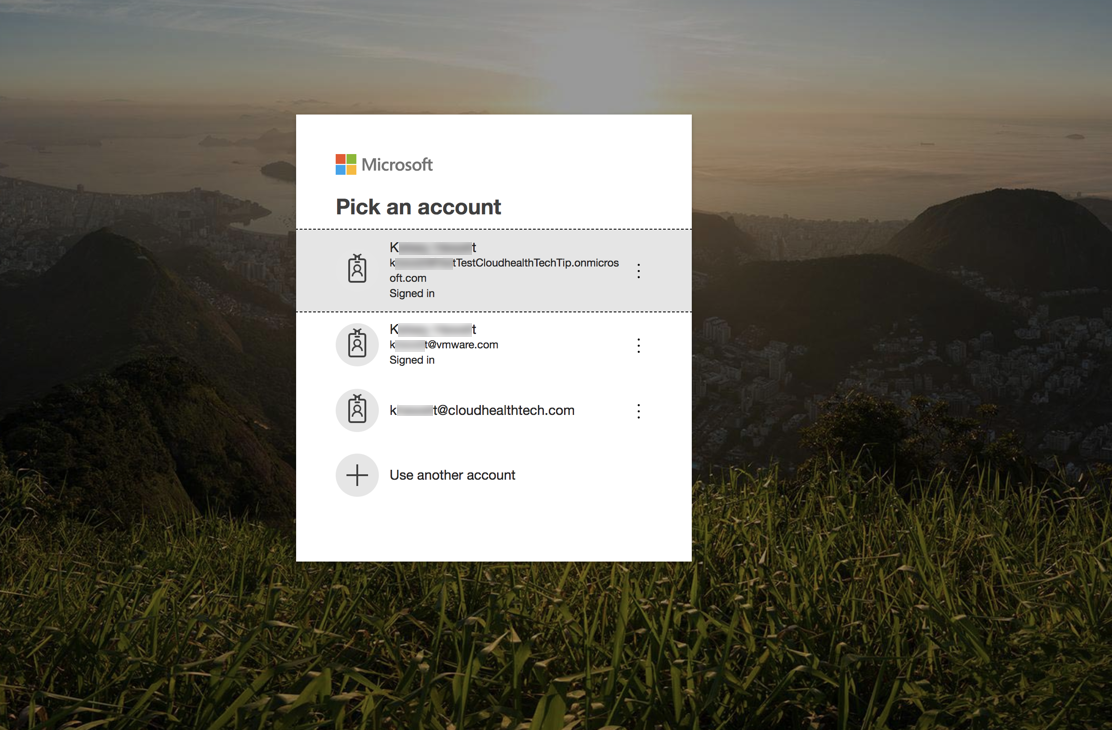The height and width of the screenshot is (730, 1112).
Task: Click "Signed in" status under vmware.com account
Action: 412,360
